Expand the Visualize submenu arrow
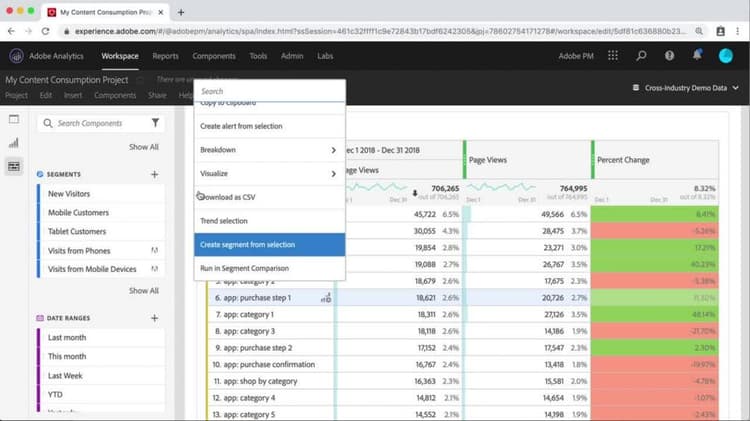750x421 pixels. pos(333,174)
